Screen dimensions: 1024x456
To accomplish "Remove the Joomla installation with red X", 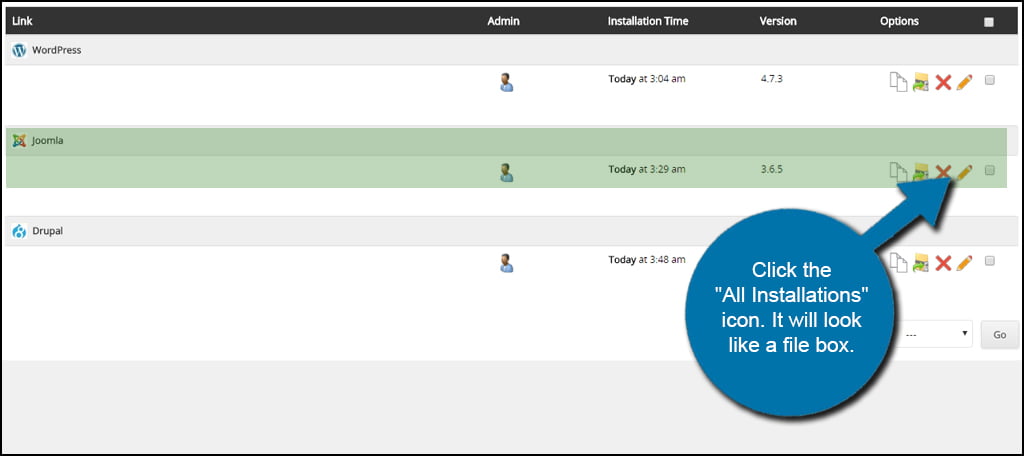I will click(943, 172).
